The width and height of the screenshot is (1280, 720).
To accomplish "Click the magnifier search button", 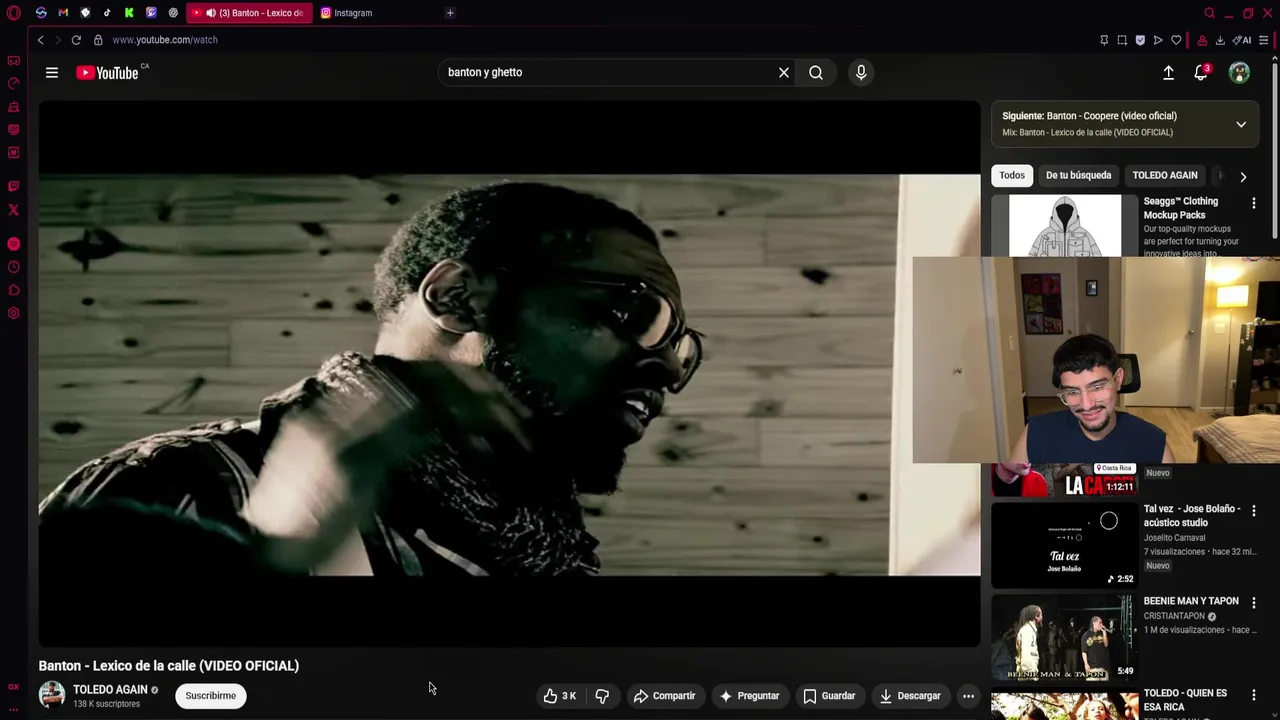I will (816, 72).
